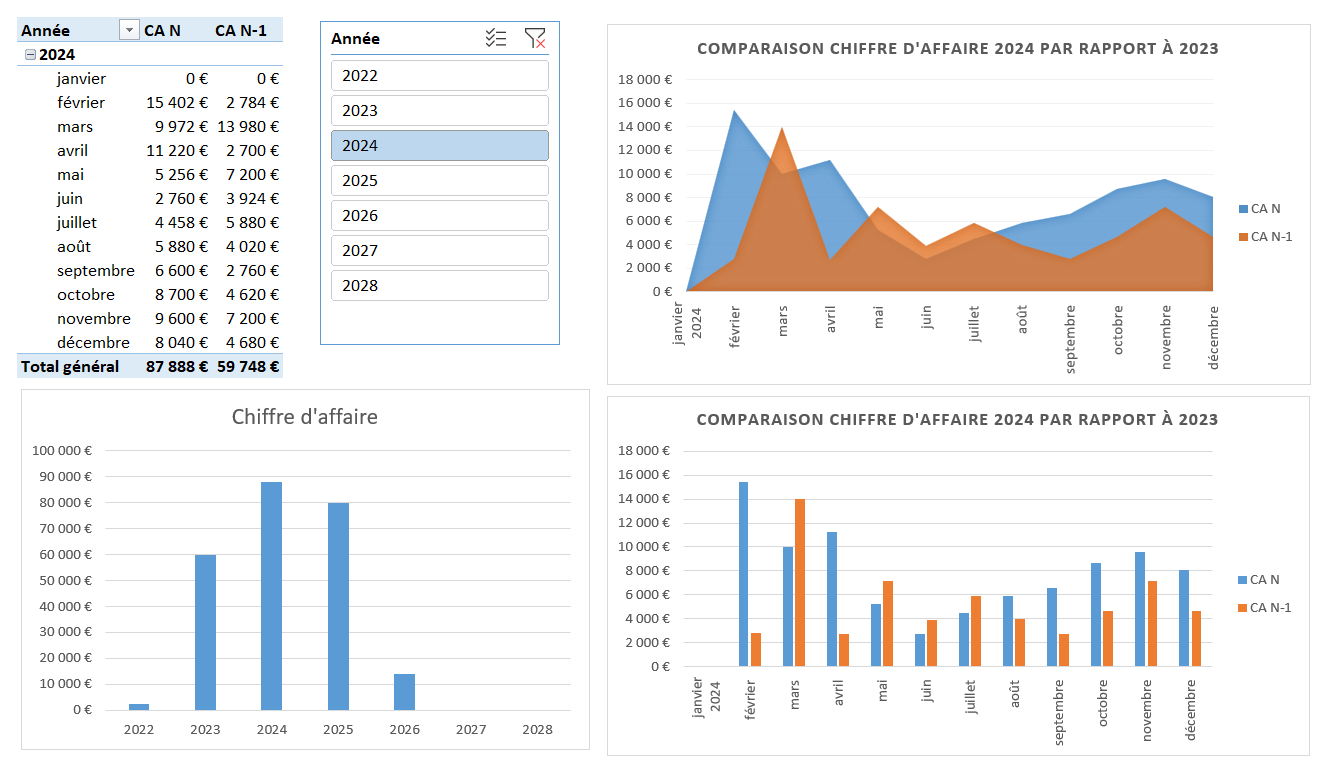Pick 2026 in the Année slicer

[x=439, y=216]
